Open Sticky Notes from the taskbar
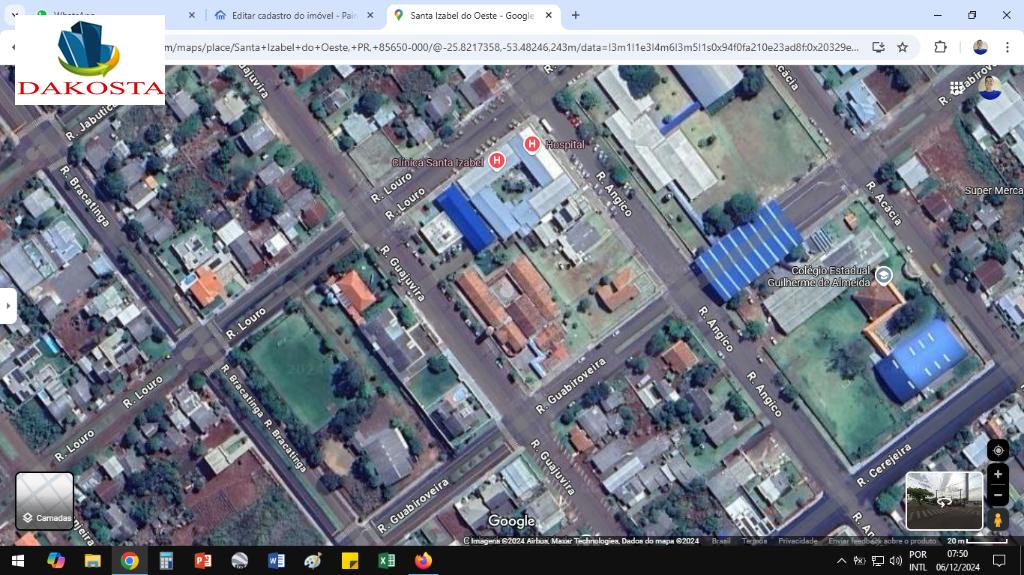 pyautogui.click(x=349, y=561)
